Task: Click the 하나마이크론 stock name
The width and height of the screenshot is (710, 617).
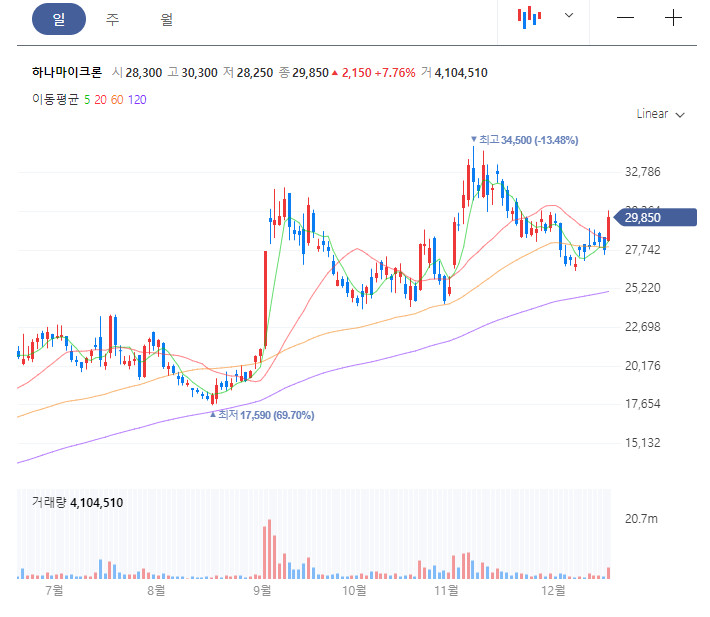Action: pos(67,72)
